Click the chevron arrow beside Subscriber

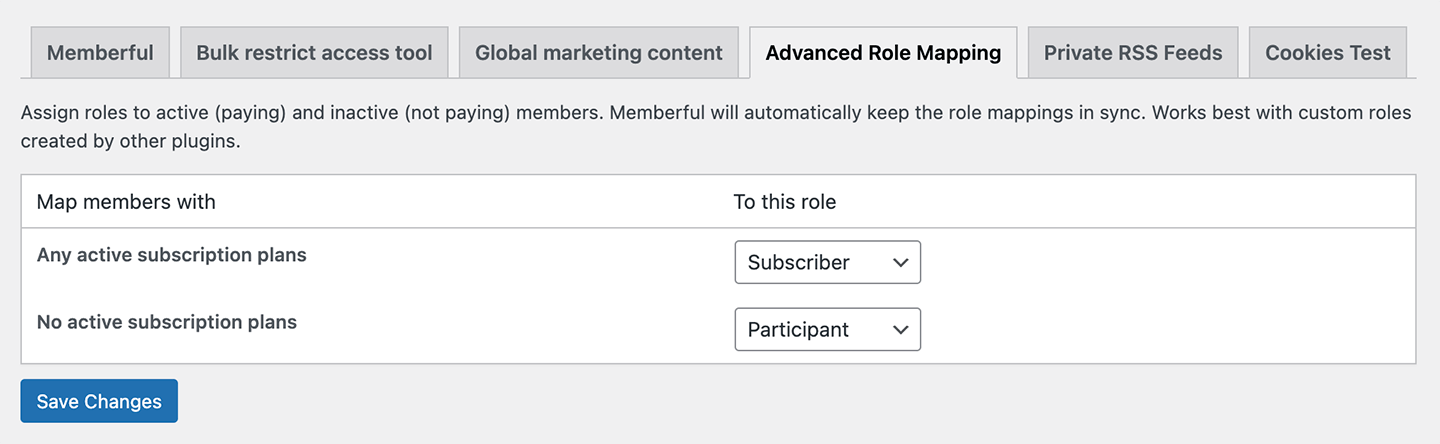click(x=900, y=262)
